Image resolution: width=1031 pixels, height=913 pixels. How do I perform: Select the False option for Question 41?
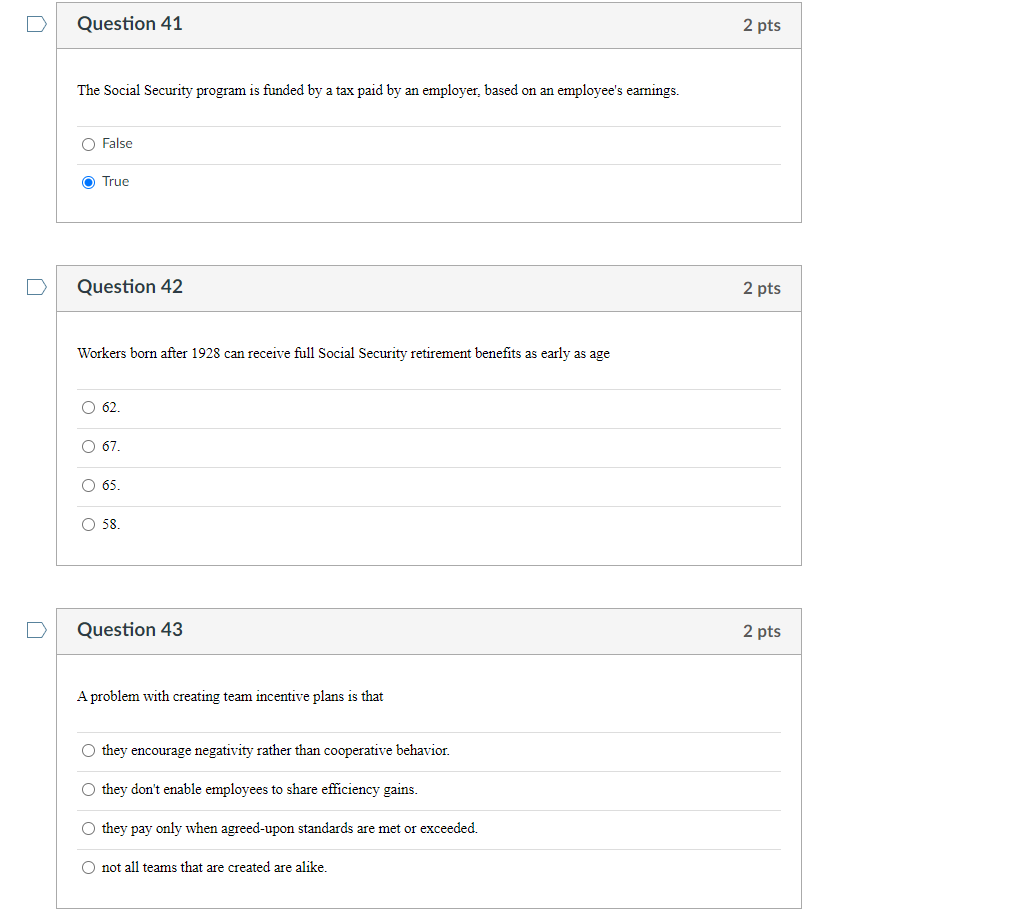(88, 143)
